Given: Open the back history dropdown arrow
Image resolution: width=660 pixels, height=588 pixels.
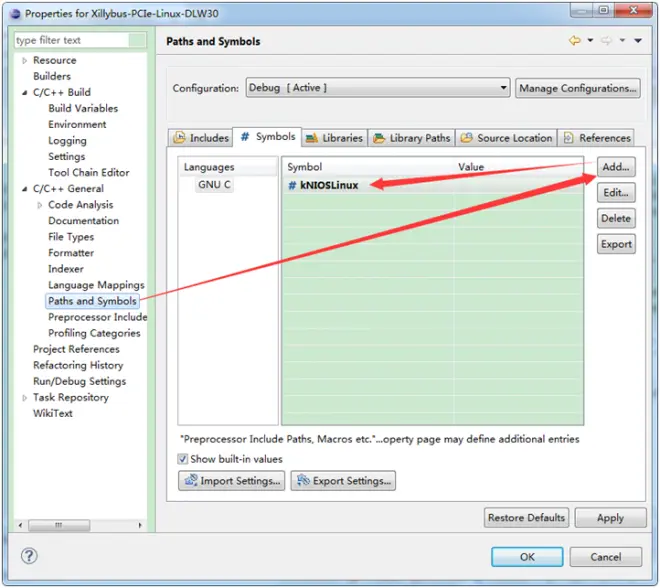Looking at the screenshot, I should click(590, 40).
